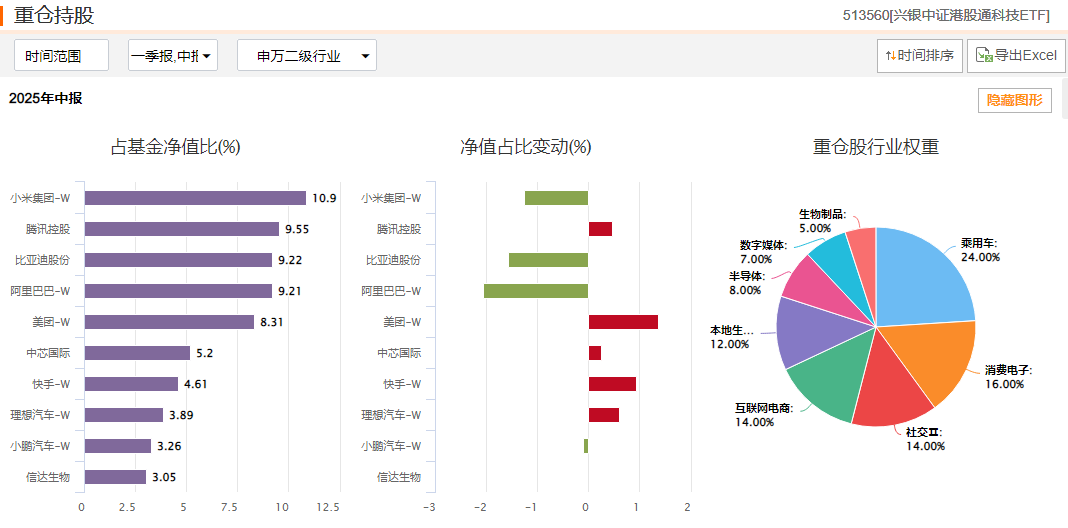This screenshot has height=528, width=1068.
Task: Click the red 美团-W change bar
Action: pos(624,322)
